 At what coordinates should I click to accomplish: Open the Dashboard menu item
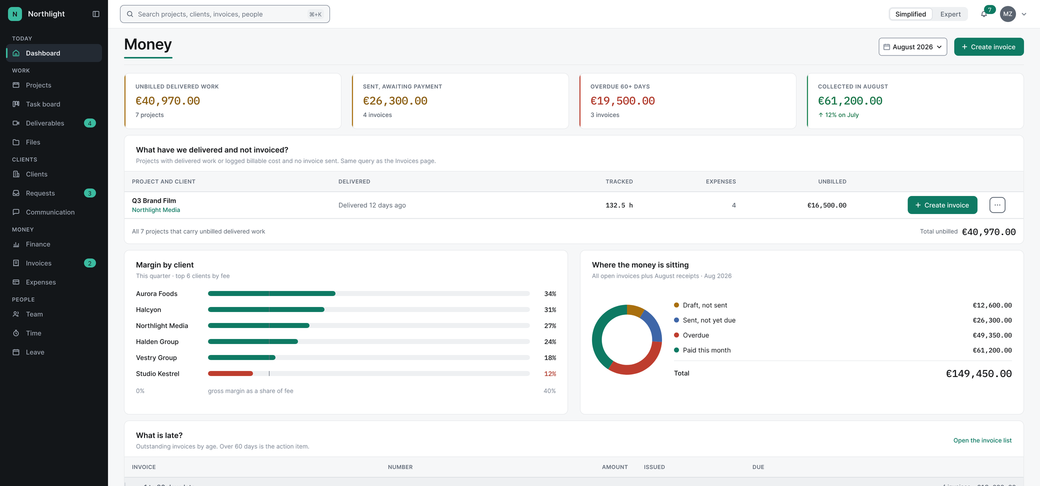pyautogui.click(x=54, y=53)
